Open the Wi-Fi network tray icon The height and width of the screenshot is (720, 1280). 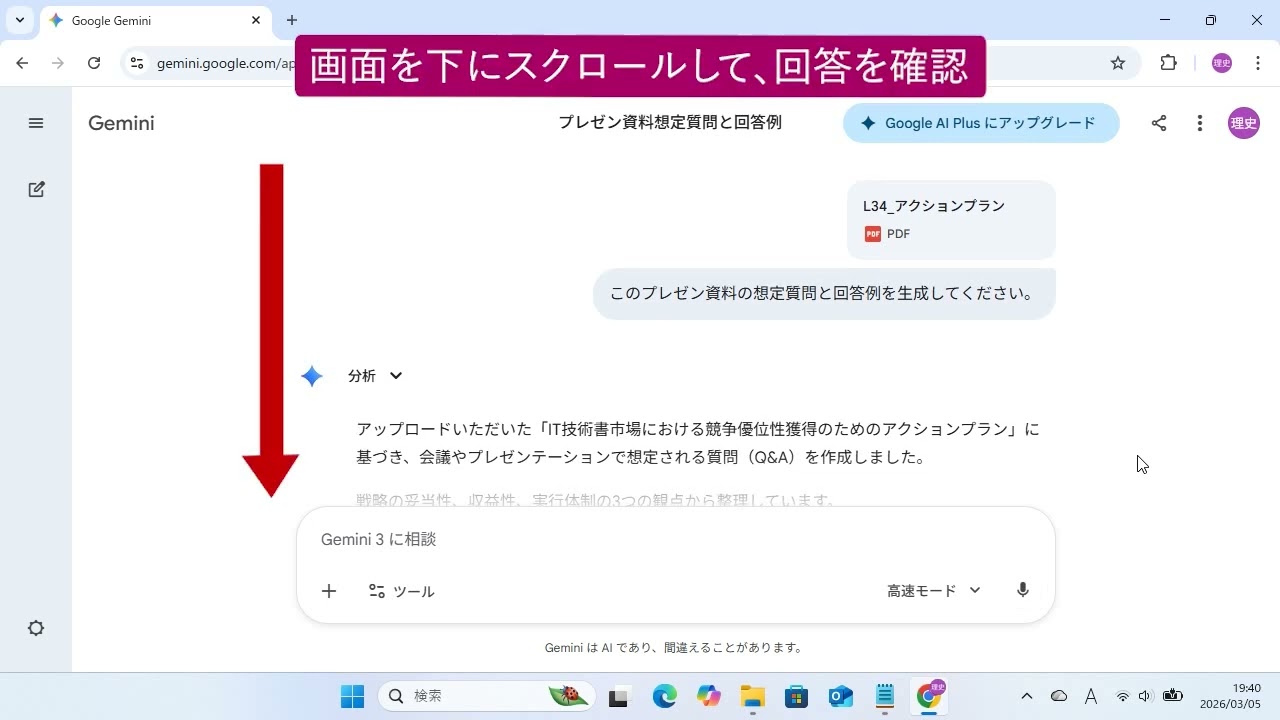pyautogui.click(x=1123, y=696)
